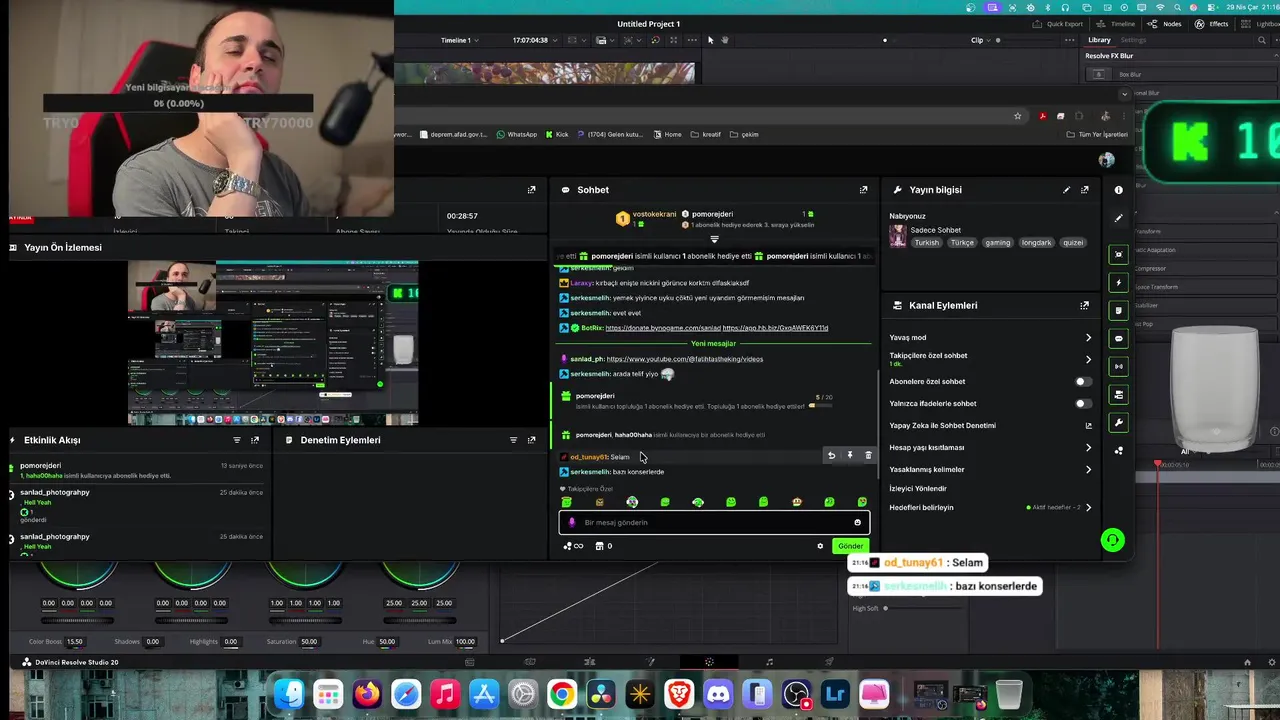
Task: Click the broadcast signal sidebar icon
Action: [x=1118, y=366]
